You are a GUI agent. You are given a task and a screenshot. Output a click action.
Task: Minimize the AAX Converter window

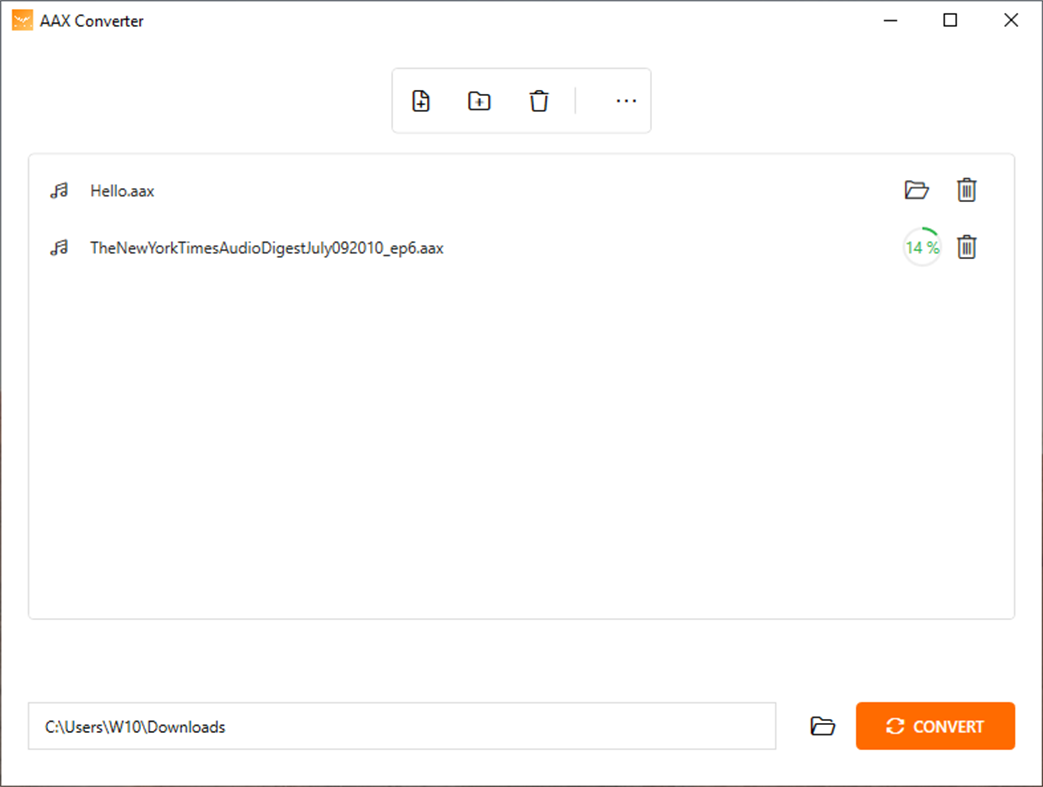tap(889, 20)
